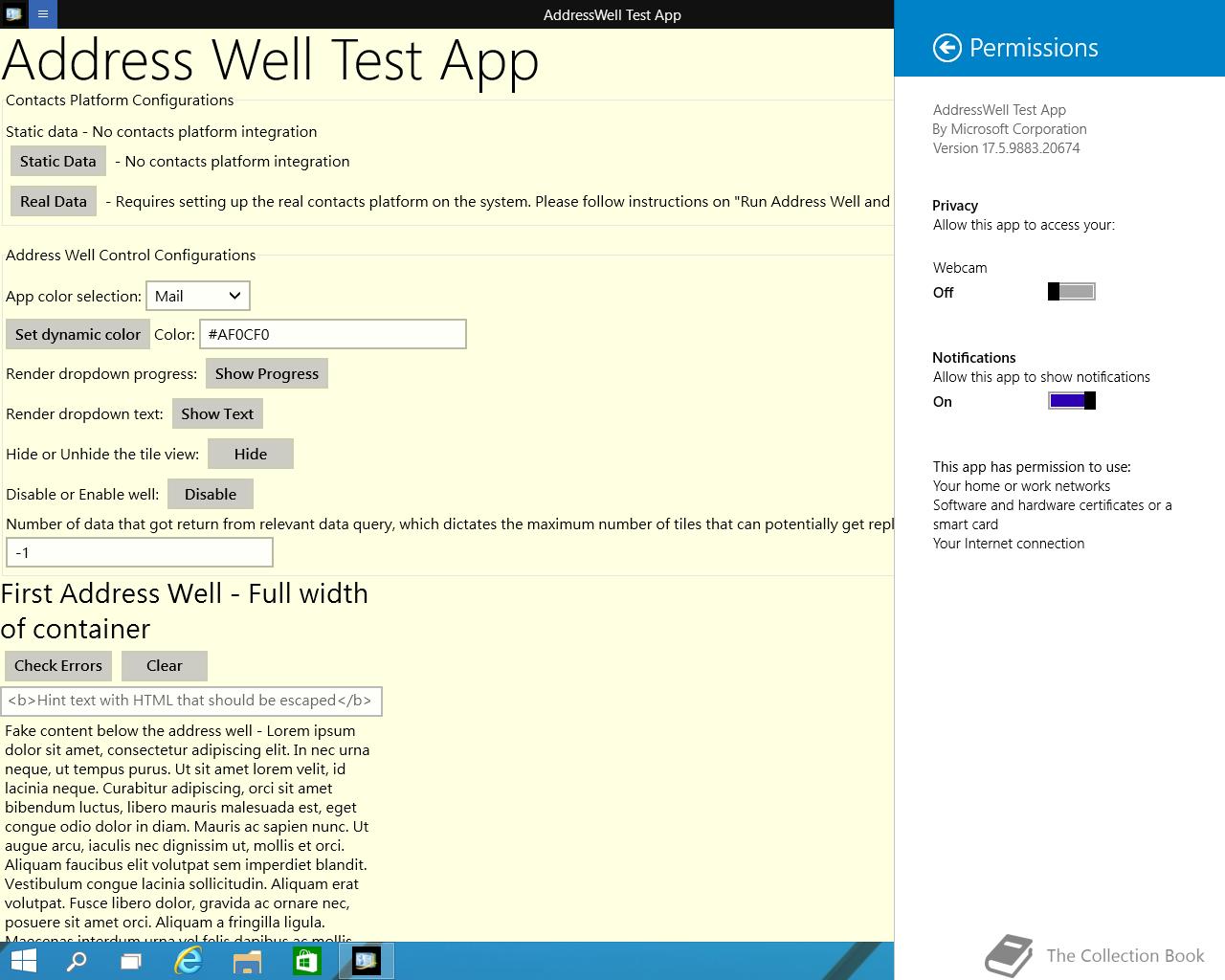This screenshot has width=1225, height=980.
Task: Launch Internet Explorer from taskbar
Action: pyautogui.click(x=189, y=961)
